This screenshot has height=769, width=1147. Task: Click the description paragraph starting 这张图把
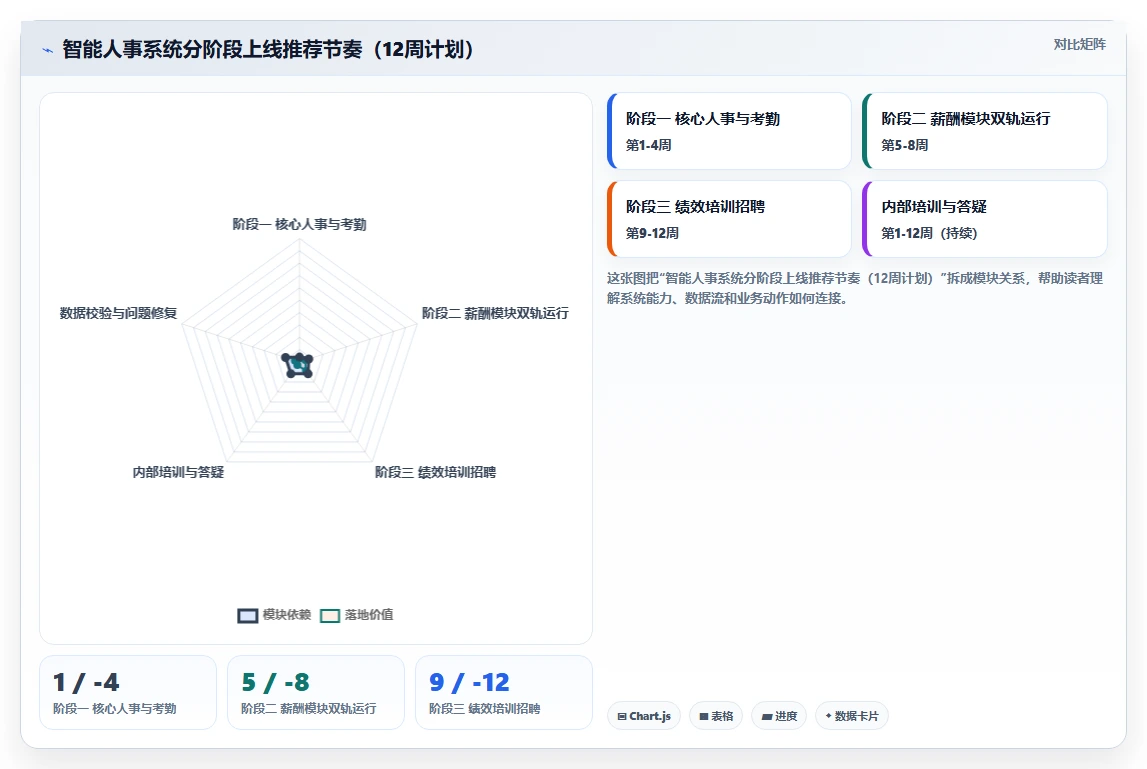855,288
